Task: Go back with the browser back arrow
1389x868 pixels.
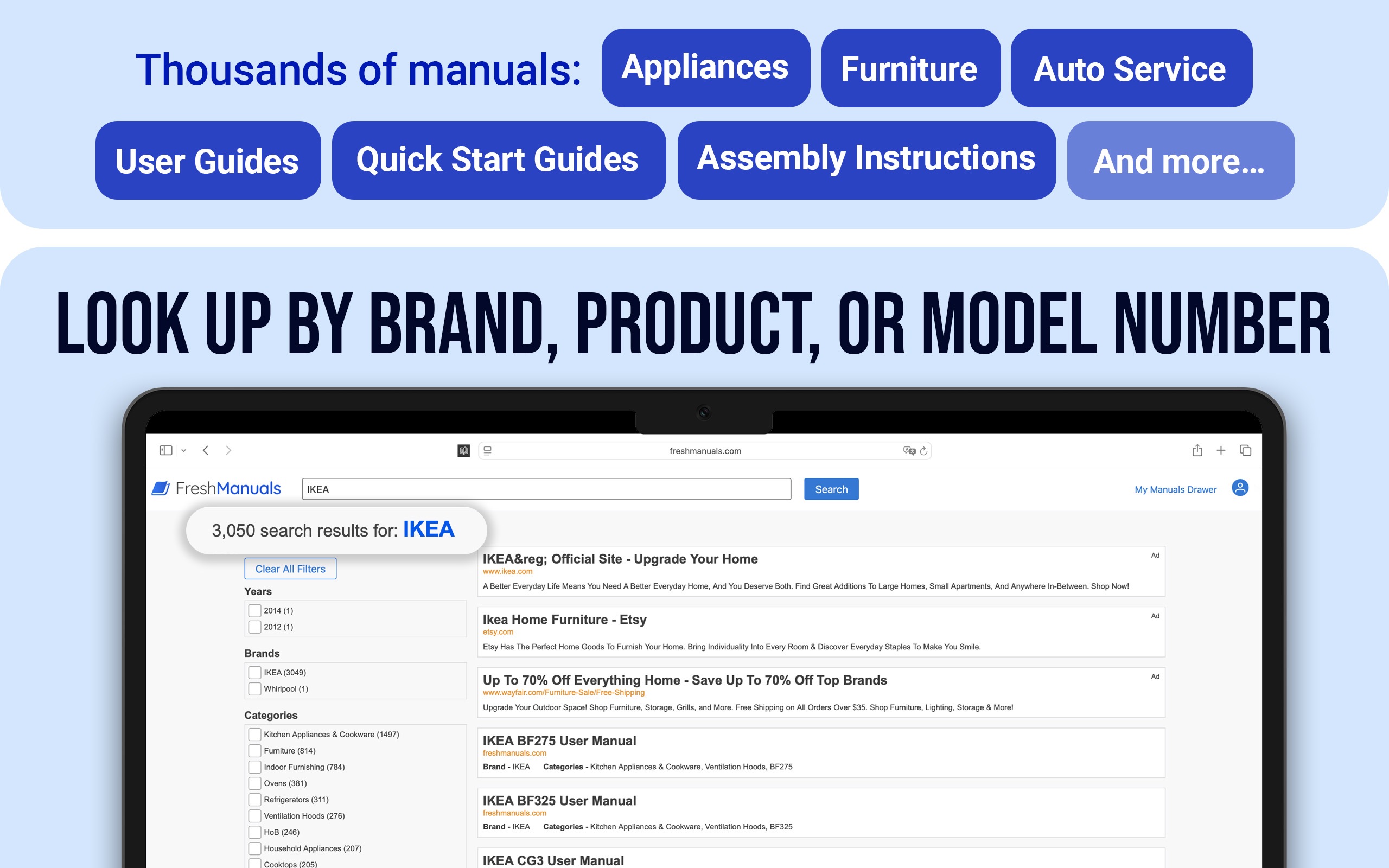Action: click(x=206, y=450)
